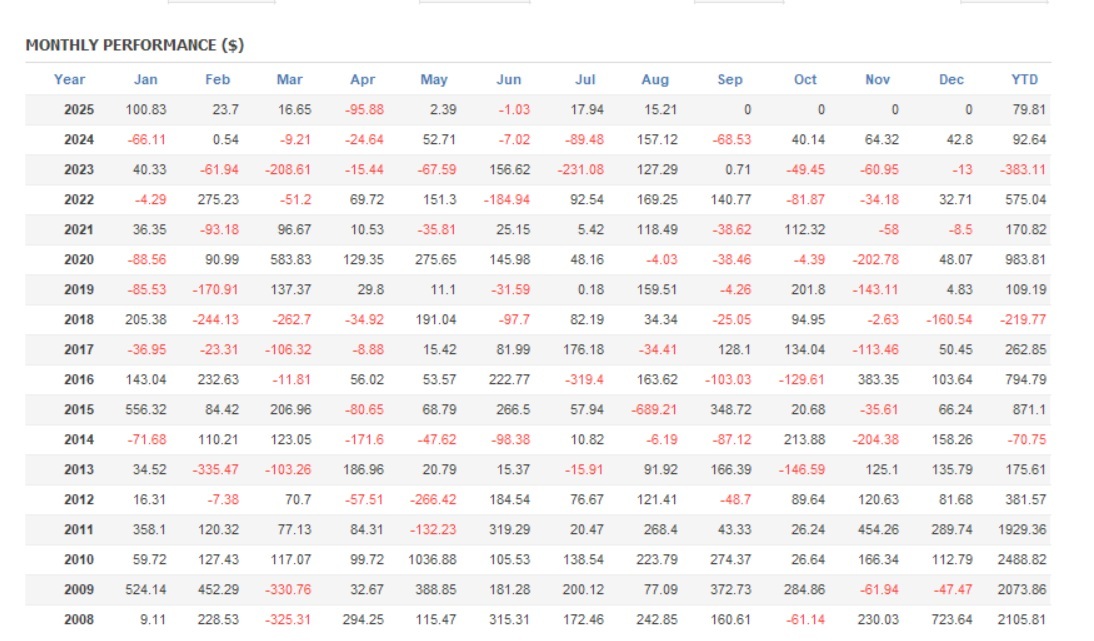Select the August 2015 loss of -689.21
This screenshot has height=641, width=1094.
pyautogui.click(x=655, y=410)
